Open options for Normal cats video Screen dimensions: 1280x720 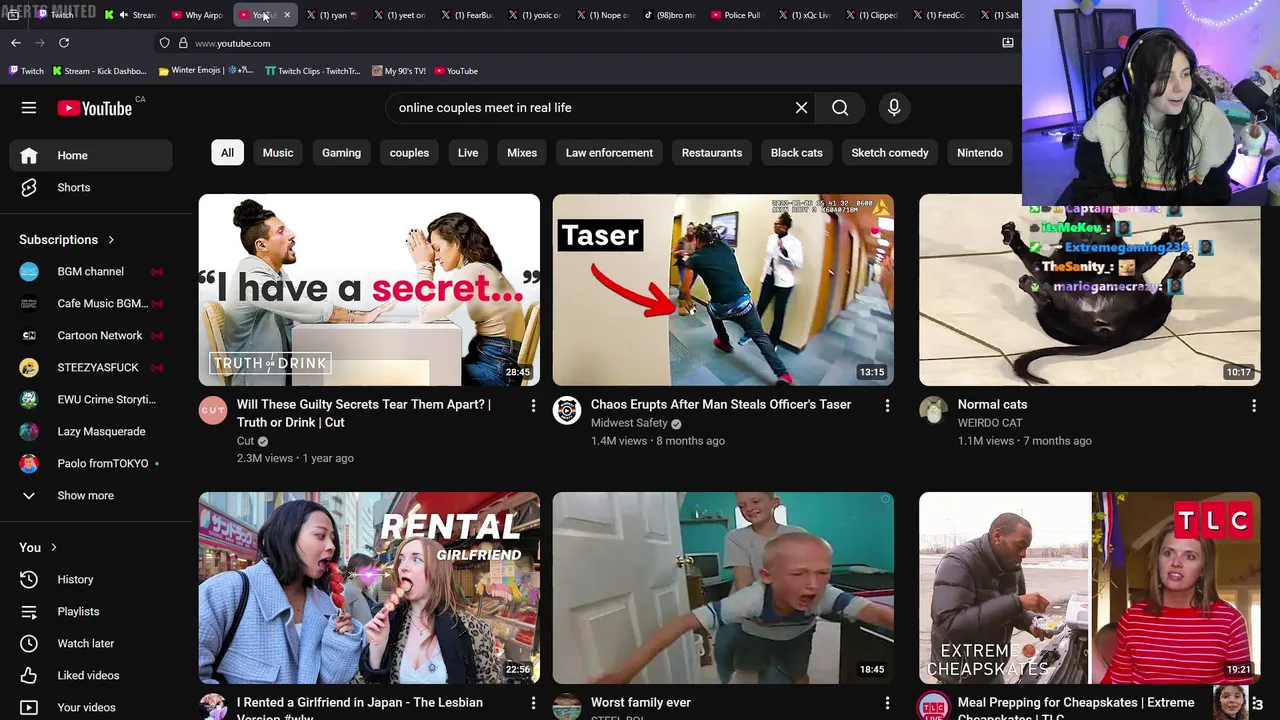pos(1254,405)
